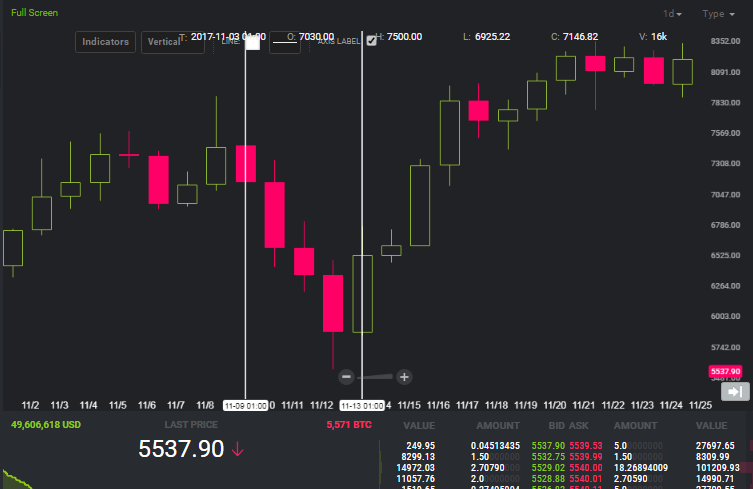Click the last price 5537.90 value
This screenshot has width=753, height=489.
(x=181, y=449)
